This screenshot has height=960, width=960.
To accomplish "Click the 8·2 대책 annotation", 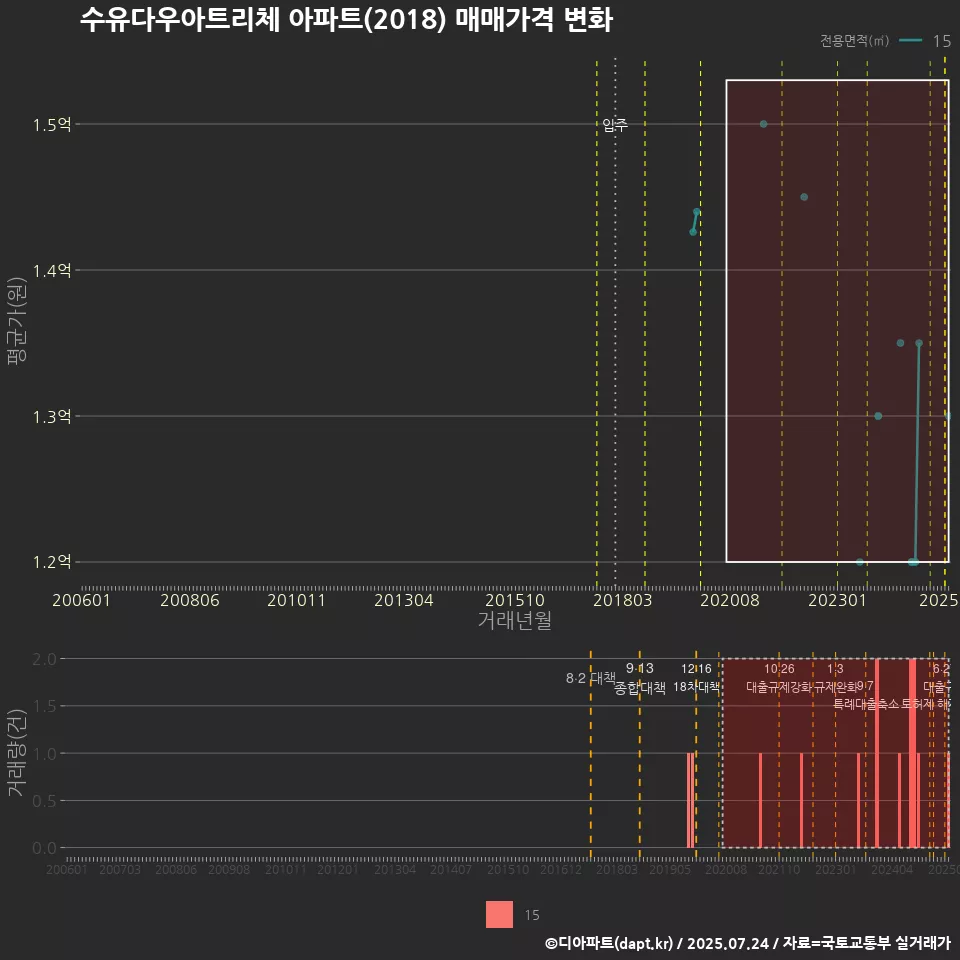I will click(590, 678).
